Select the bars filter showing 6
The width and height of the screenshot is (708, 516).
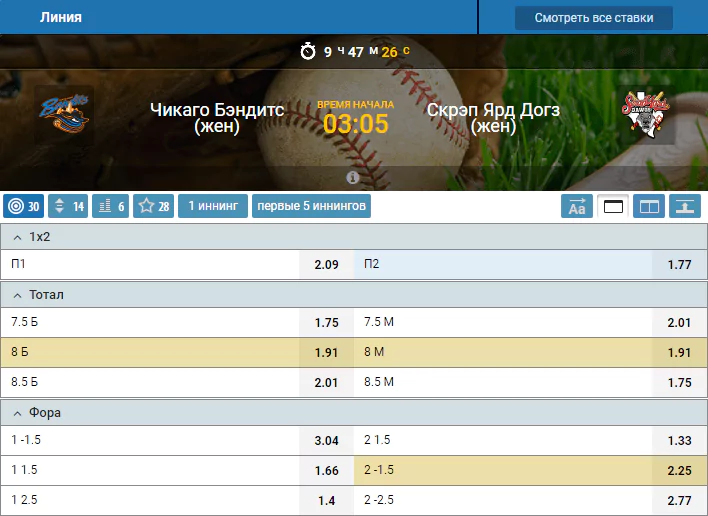tap(111, 206)
